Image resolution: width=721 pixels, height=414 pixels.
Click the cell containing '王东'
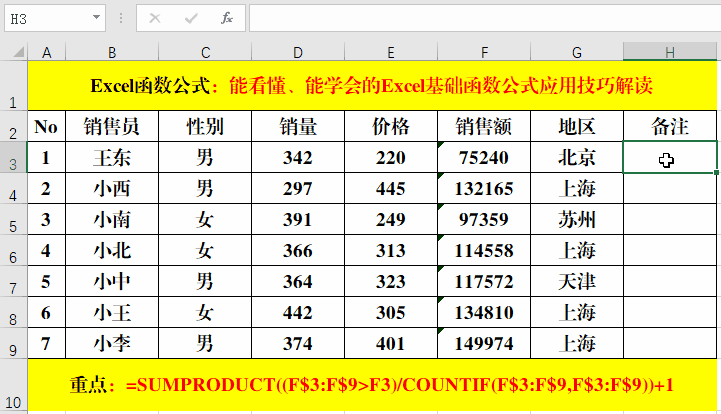(112, 157)
